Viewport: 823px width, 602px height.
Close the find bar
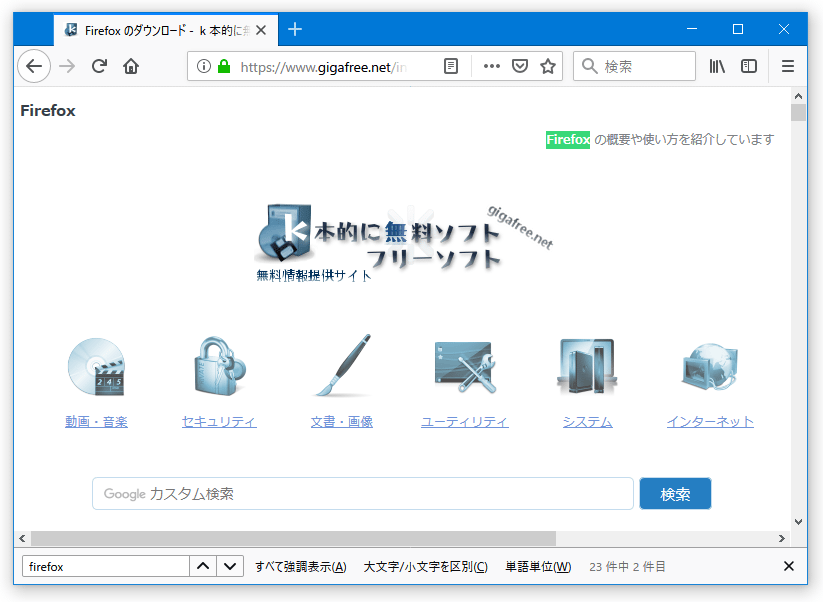coord(788,566)
